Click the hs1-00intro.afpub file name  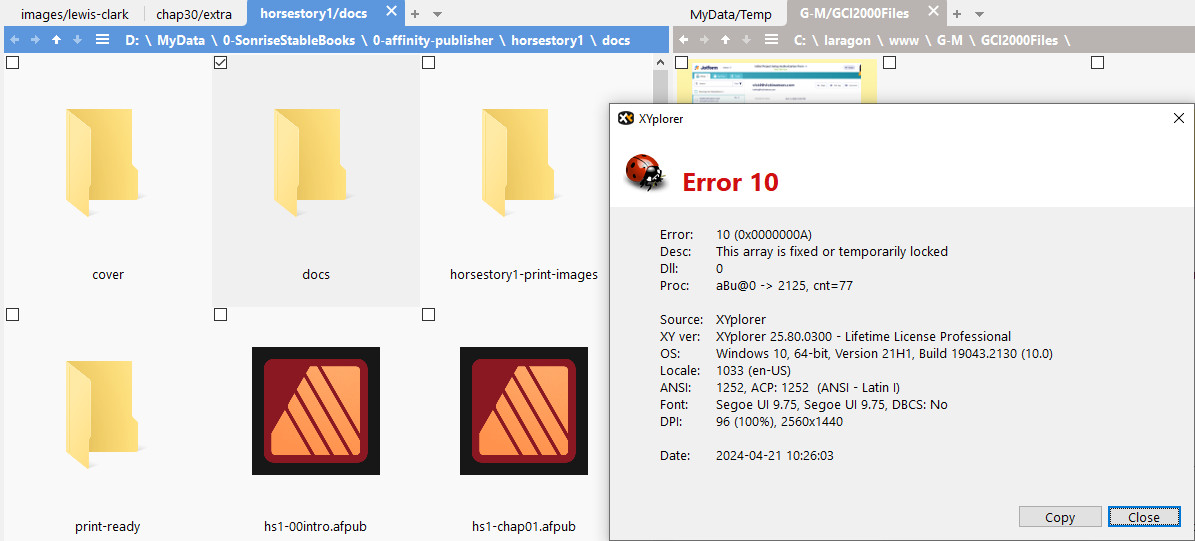(x=316, y=526)
